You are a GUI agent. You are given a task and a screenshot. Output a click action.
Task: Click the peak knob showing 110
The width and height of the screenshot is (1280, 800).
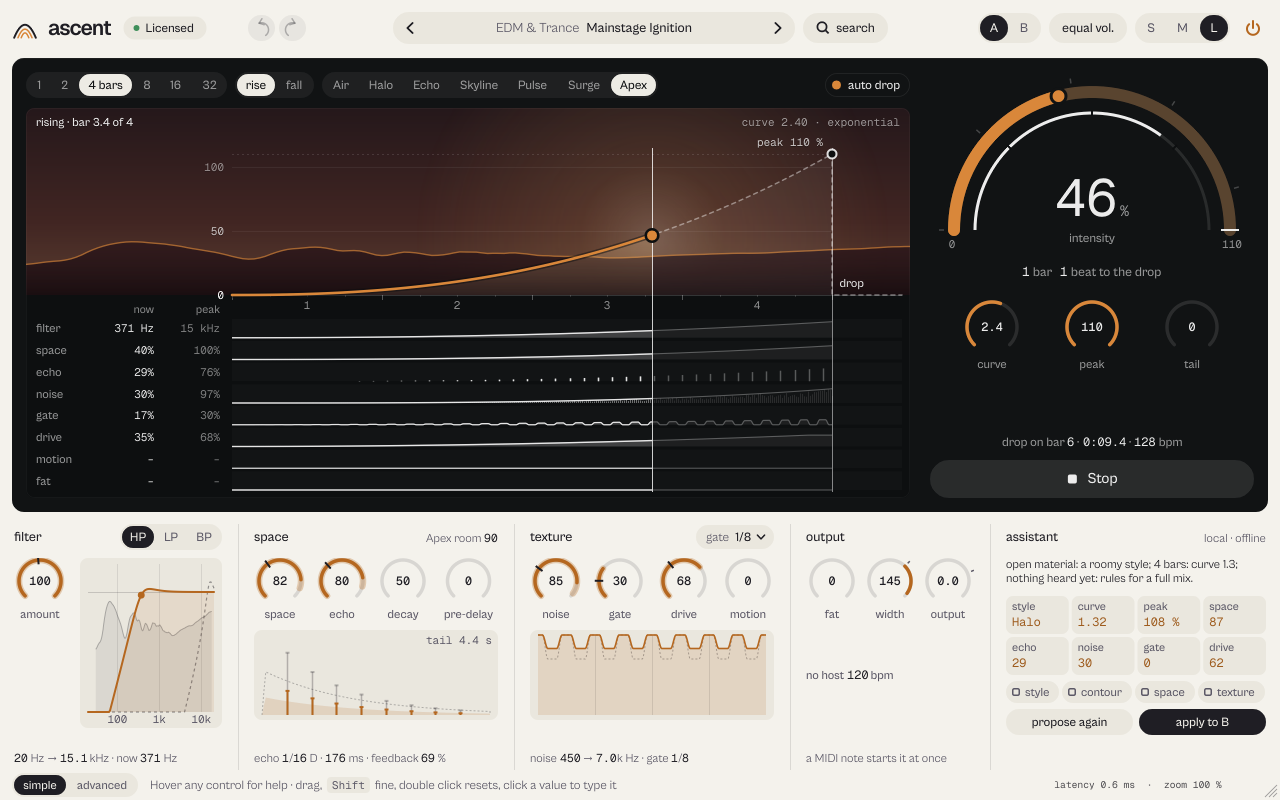[1092, 327]
